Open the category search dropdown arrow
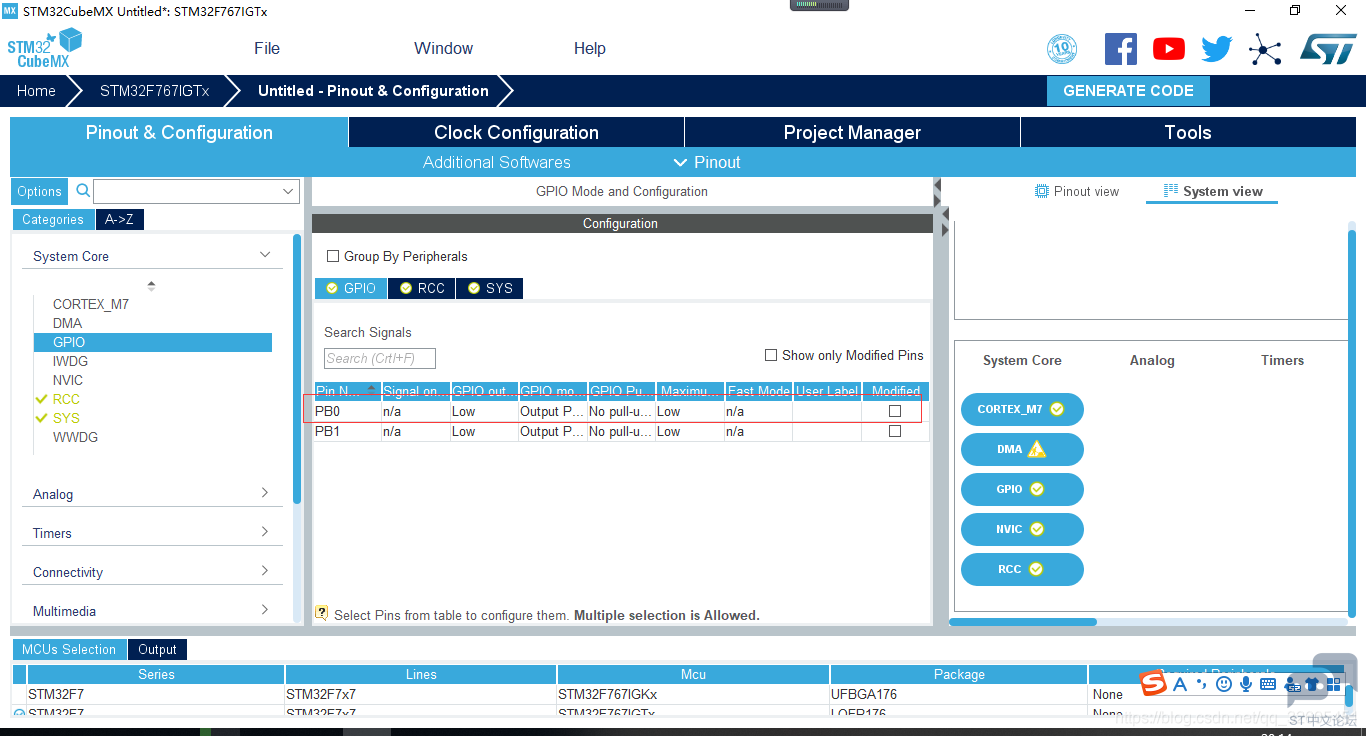 tap(288, 191)
